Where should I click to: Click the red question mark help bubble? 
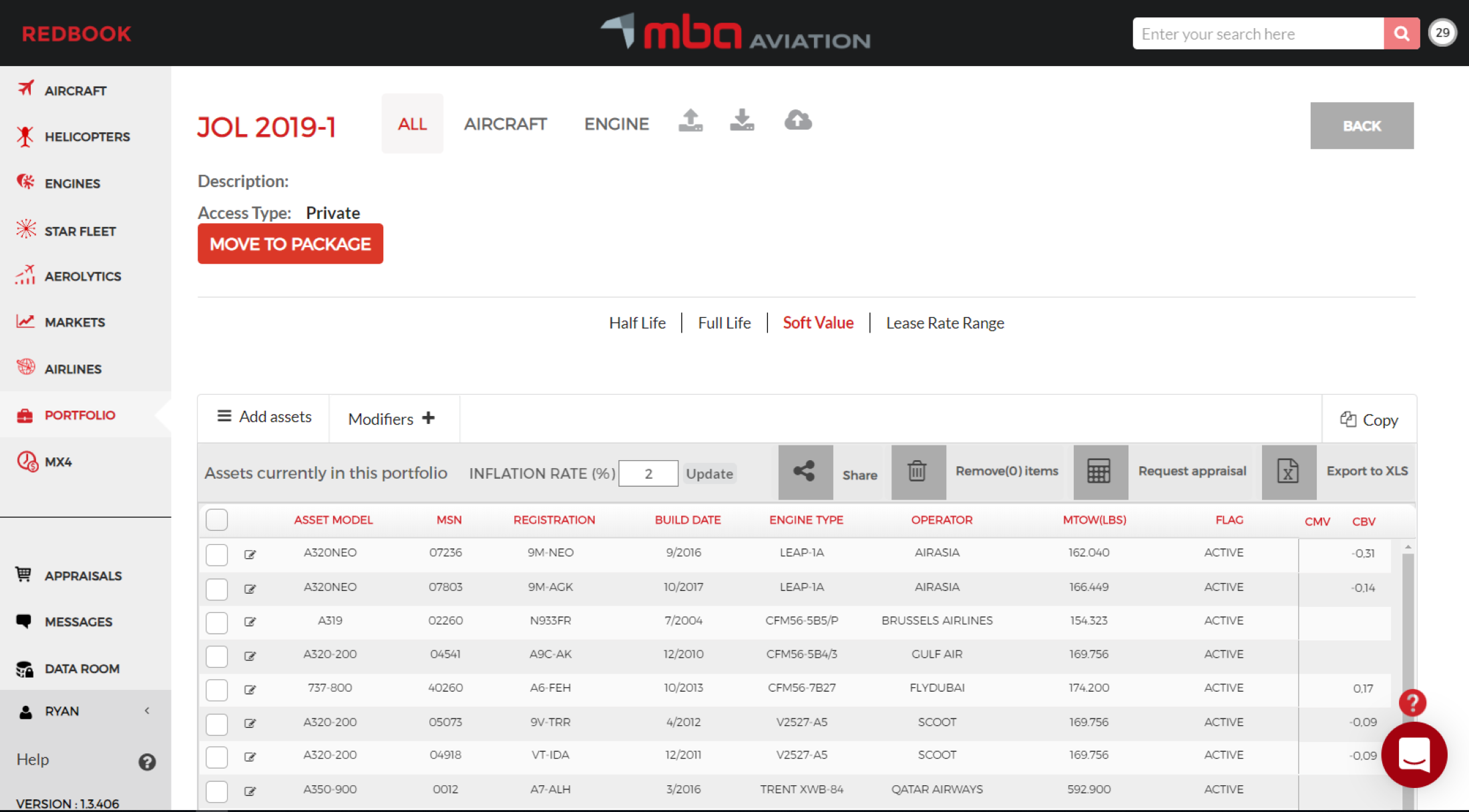tap(1412, 702)
